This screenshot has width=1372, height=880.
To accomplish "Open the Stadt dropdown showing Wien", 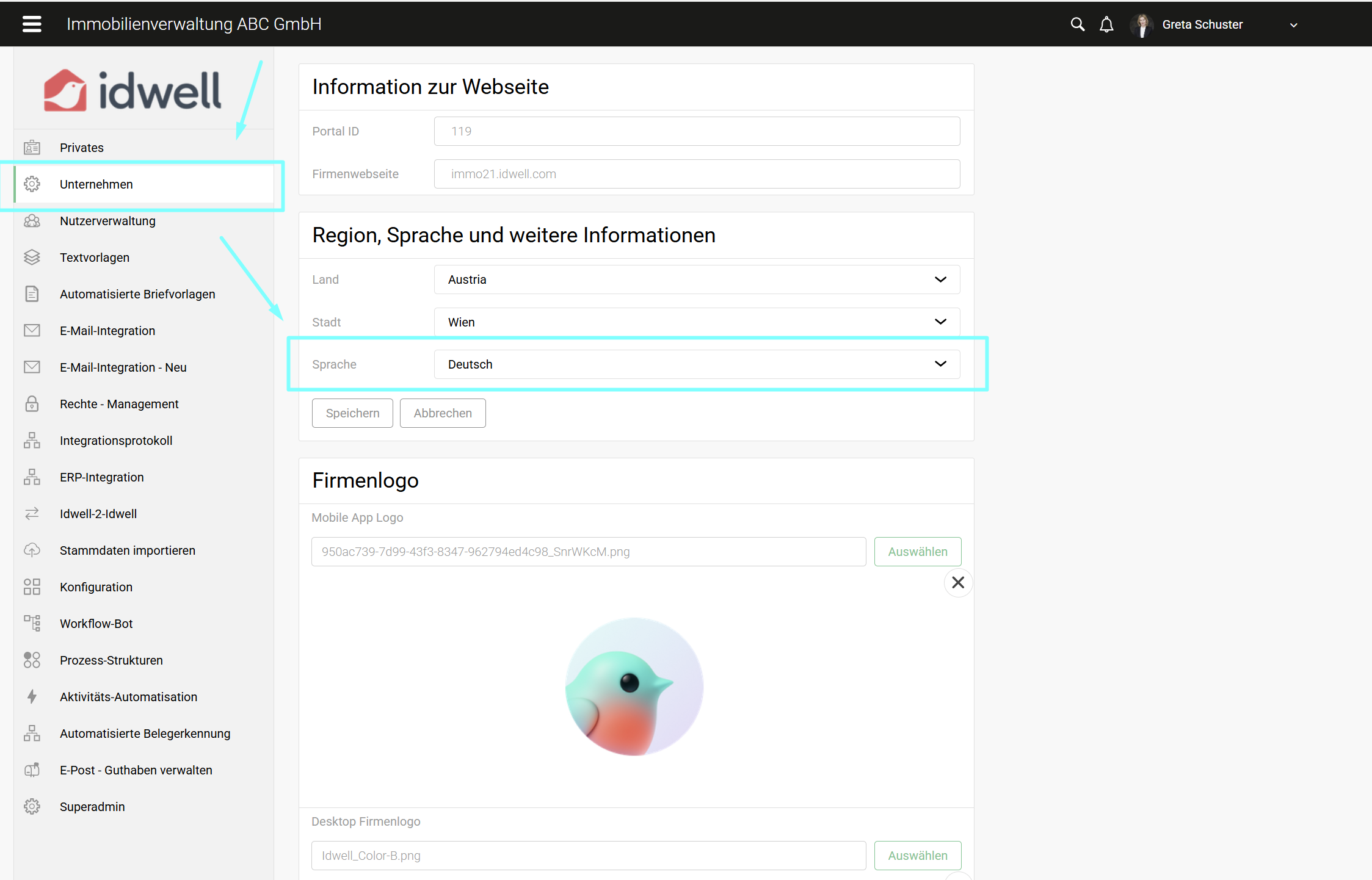I will 696,322.
